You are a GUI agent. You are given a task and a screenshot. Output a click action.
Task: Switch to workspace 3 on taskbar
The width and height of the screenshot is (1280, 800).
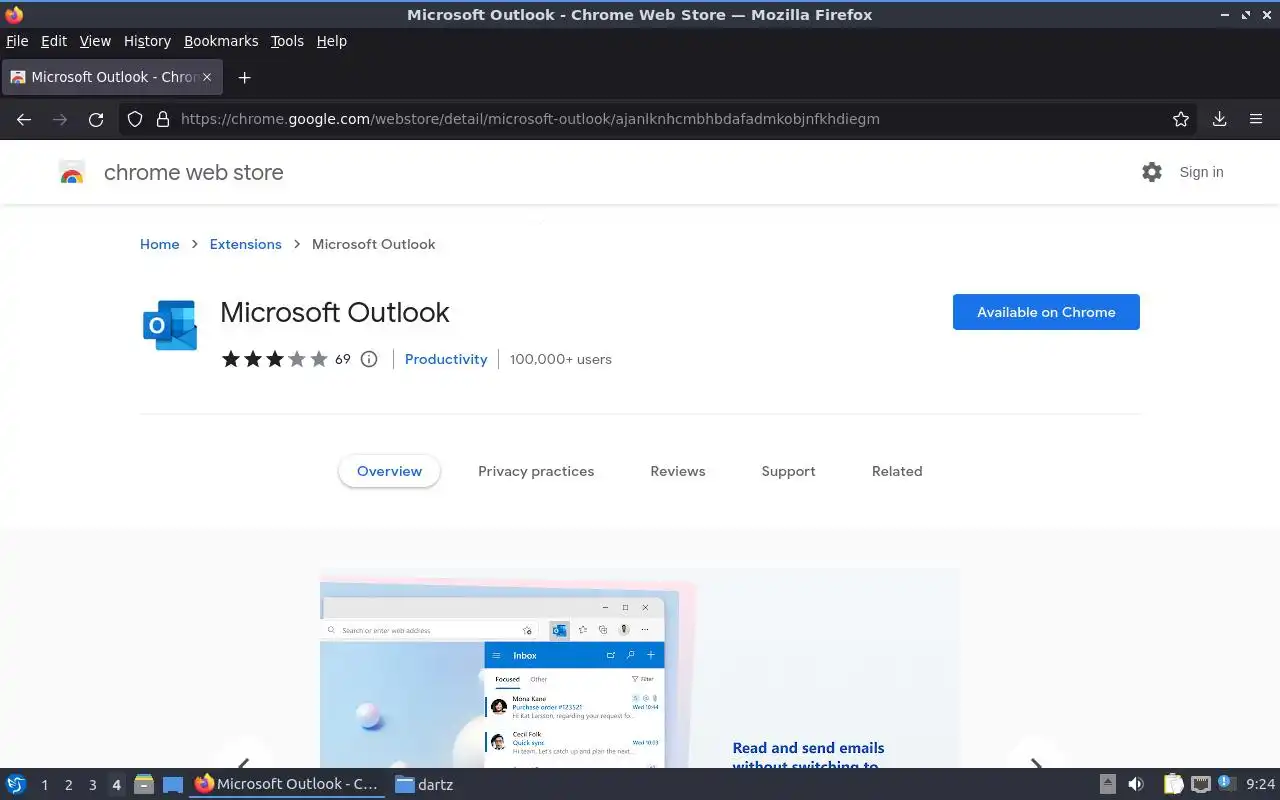(x=92, y=785)
